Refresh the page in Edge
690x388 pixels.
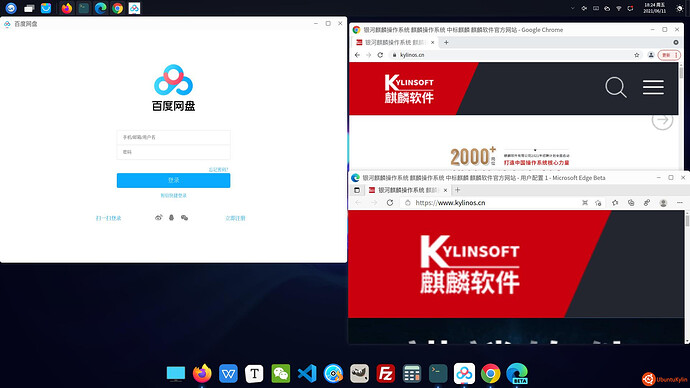click(390, 203)
